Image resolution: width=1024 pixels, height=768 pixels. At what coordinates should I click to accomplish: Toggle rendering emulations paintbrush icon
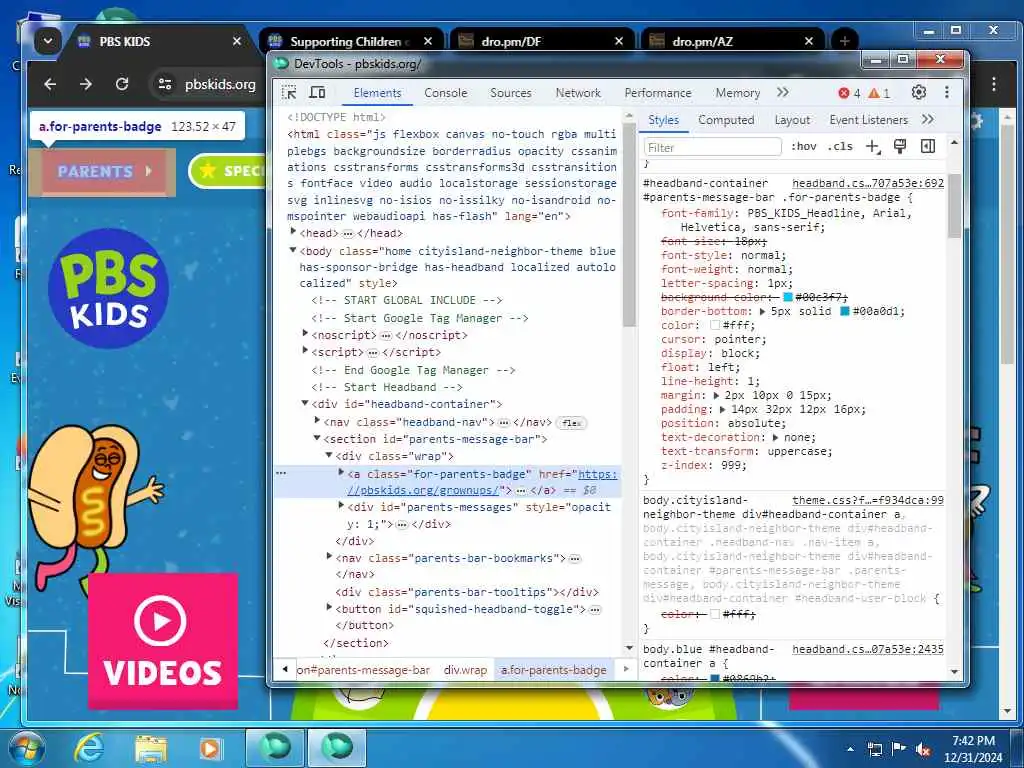coord(900,146)
